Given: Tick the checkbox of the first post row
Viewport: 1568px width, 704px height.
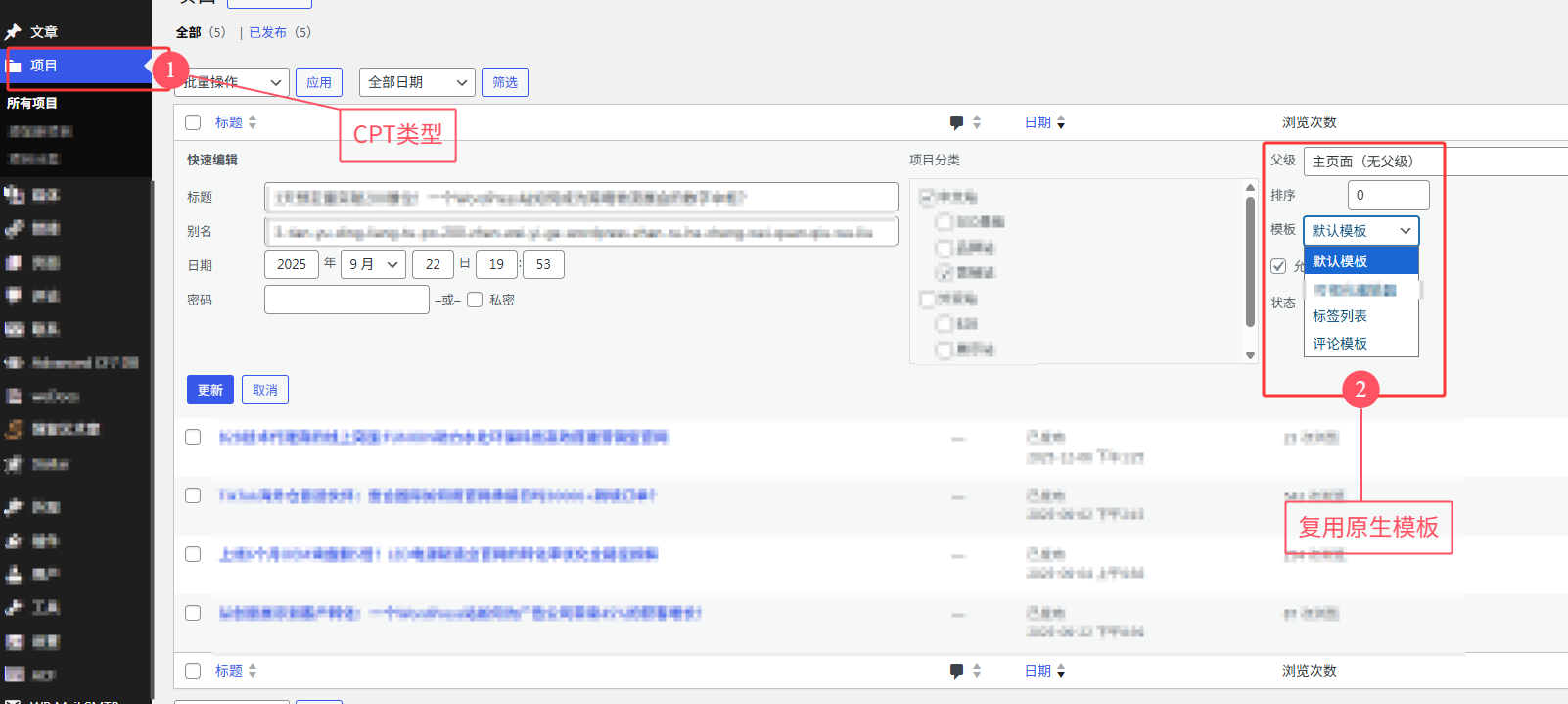Looking at the screenshot, I should pyautogui.click(x=193, y=437).
